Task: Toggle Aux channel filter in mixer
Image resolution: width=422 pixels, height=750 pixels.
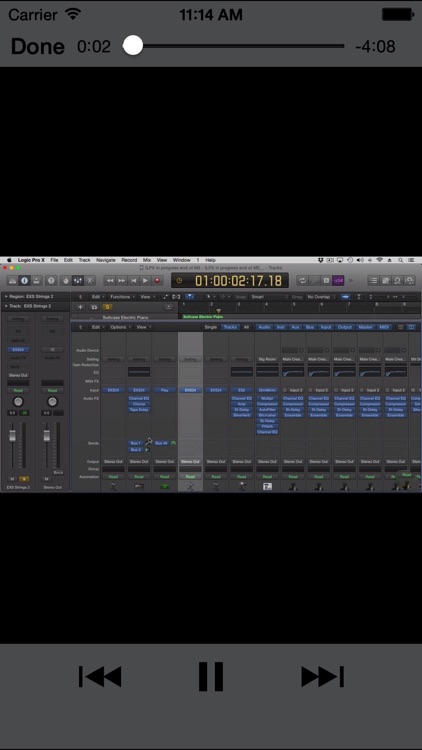Action: (295, 327)
